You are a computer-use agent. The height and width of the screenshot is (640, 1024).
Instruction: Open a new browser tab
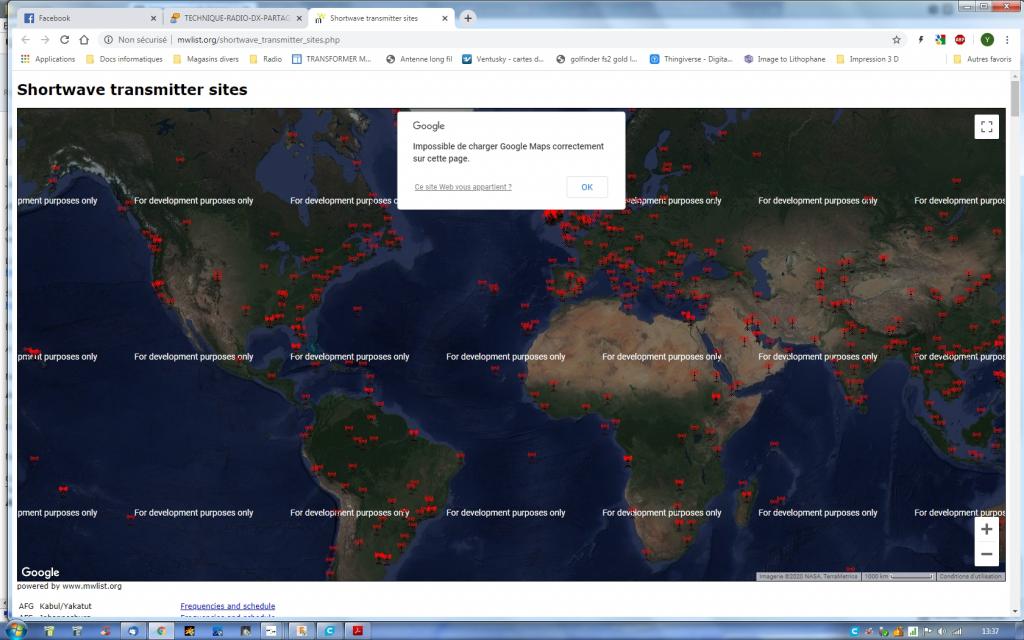click(x=468, y=18)
